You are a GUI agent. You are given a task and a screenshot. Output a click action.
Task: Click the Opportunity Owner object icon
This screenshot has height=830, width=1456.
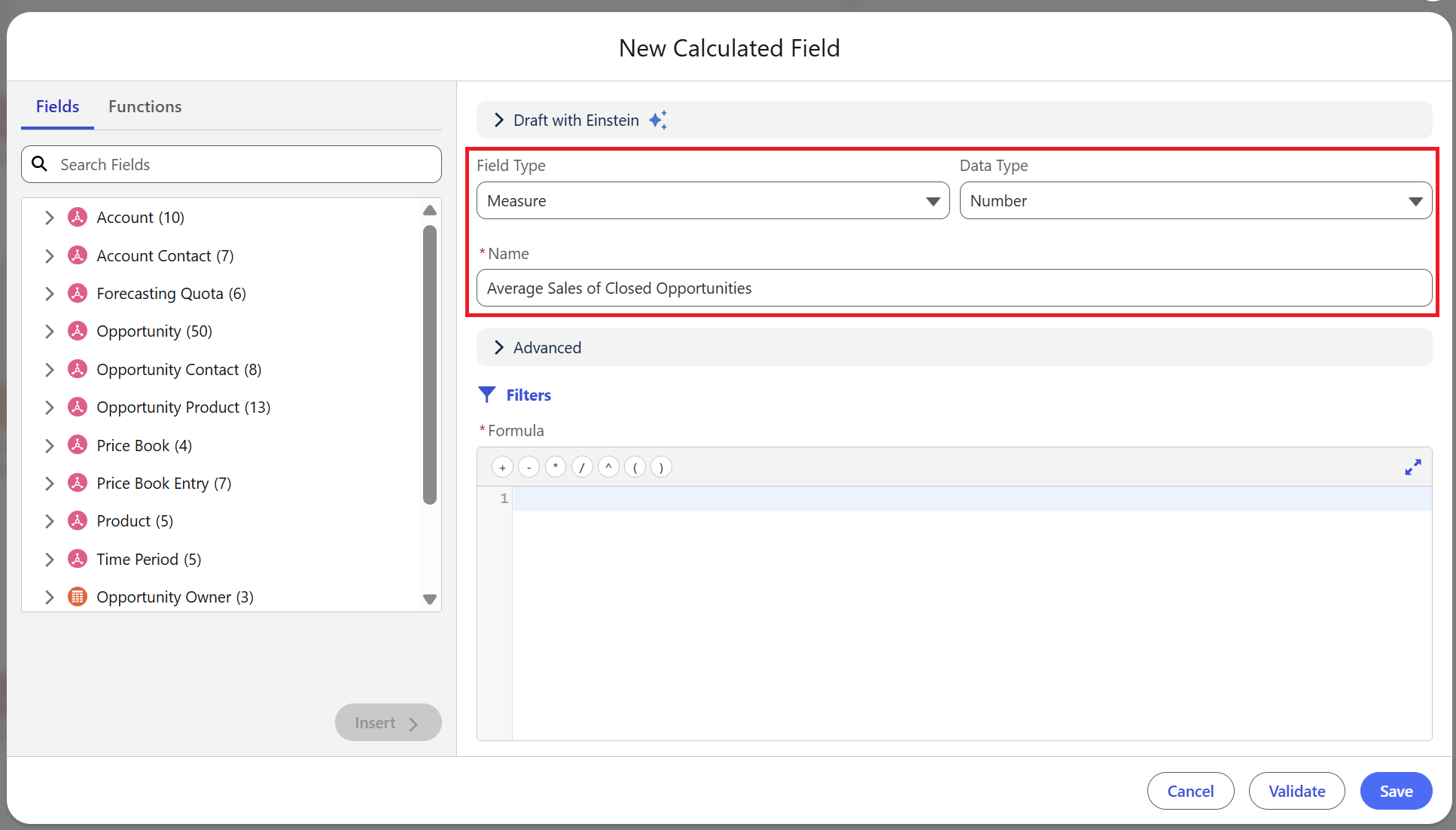[x=77, y=597]
